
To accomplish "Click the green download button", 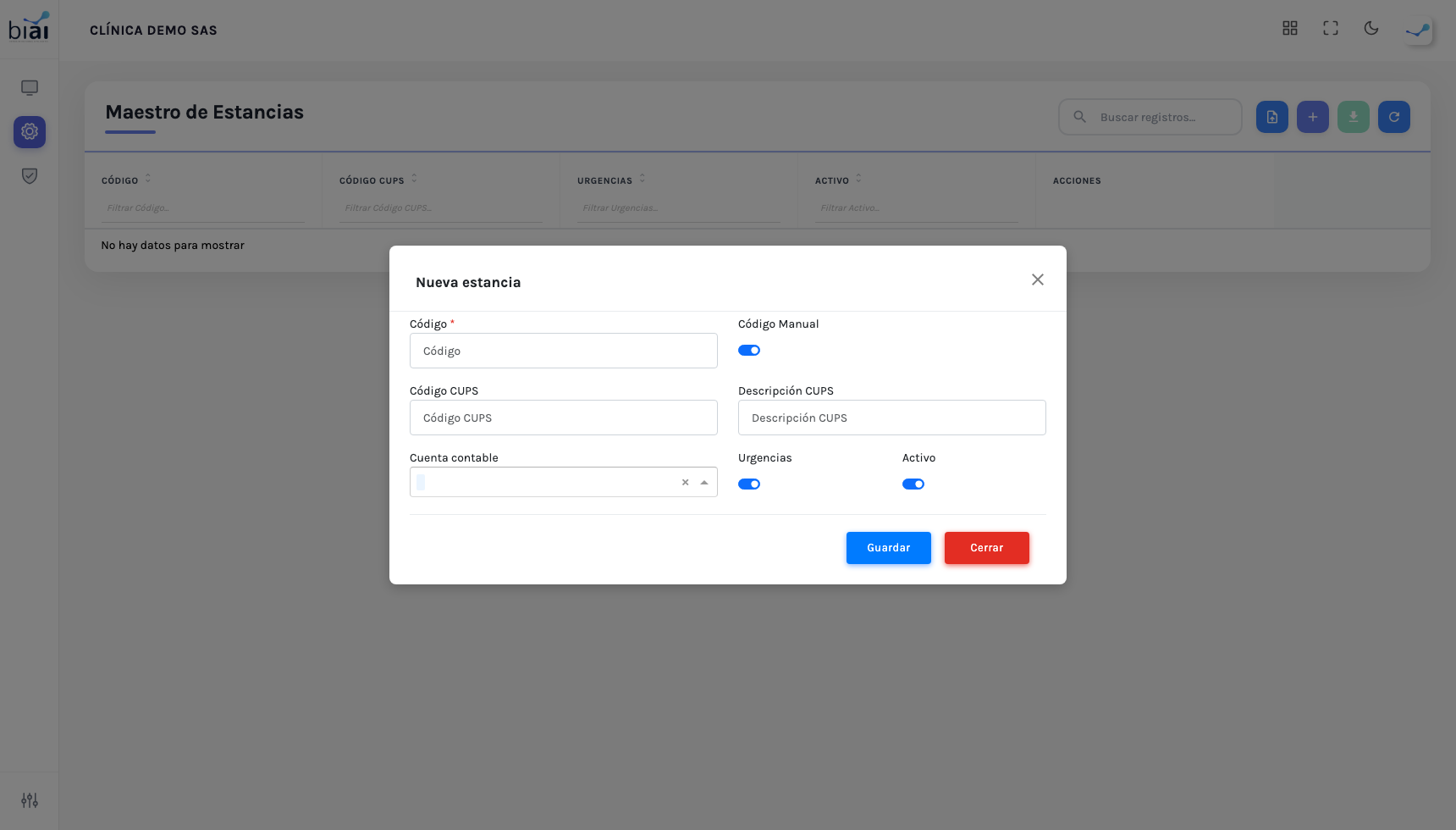I will point(1354,117).
